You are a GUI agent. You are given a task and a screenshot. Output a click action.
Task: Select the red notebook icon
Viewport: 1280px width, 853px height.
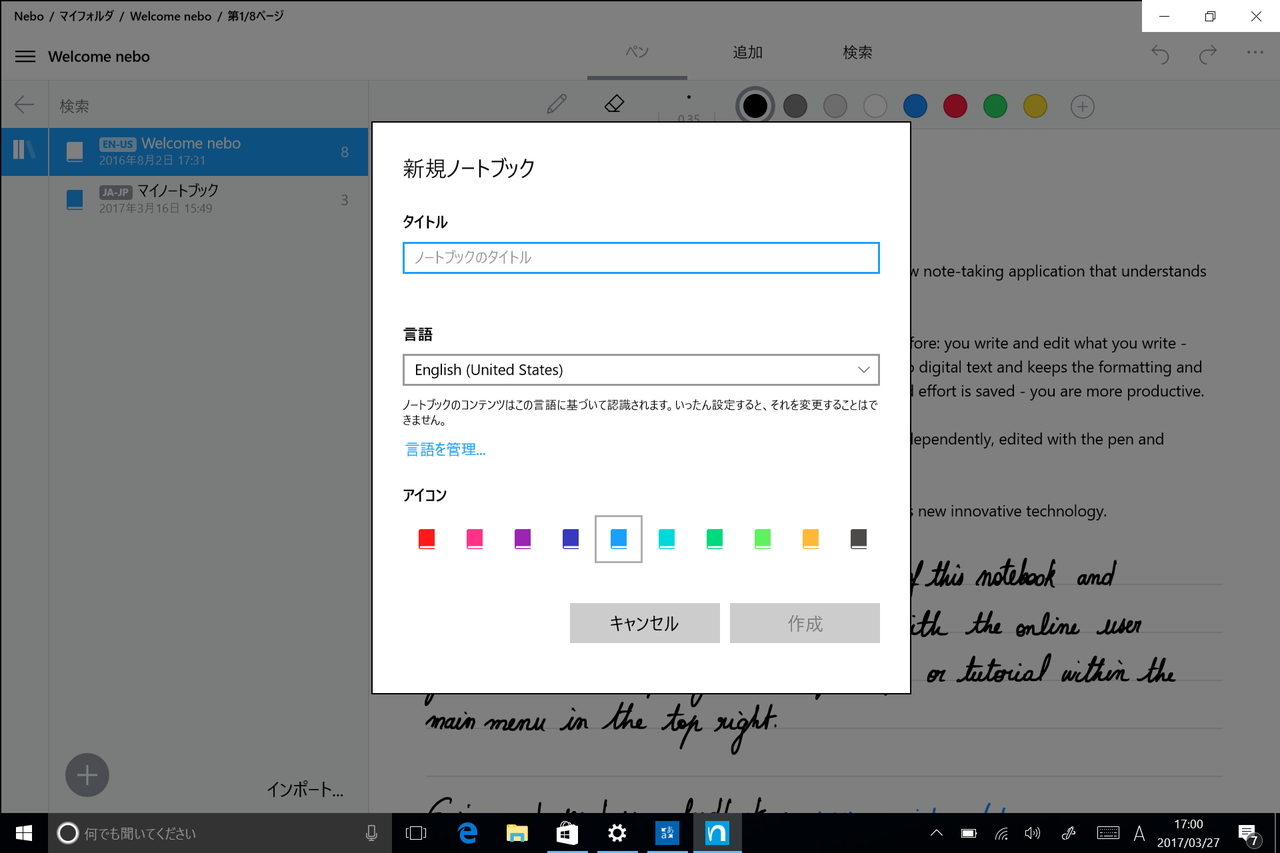click(426, 538)
